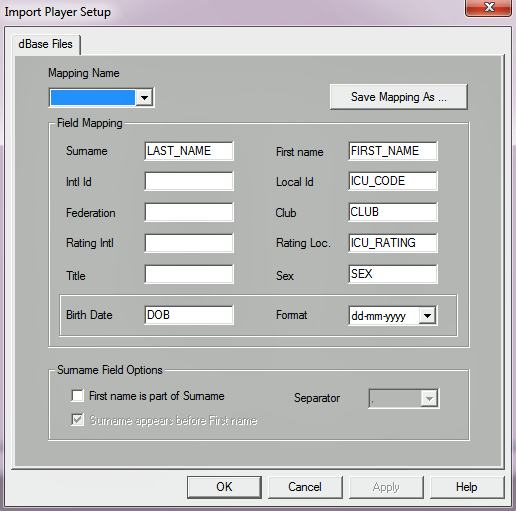Expand the Mapping Name dropdown arrow

[x=144, y=98]
